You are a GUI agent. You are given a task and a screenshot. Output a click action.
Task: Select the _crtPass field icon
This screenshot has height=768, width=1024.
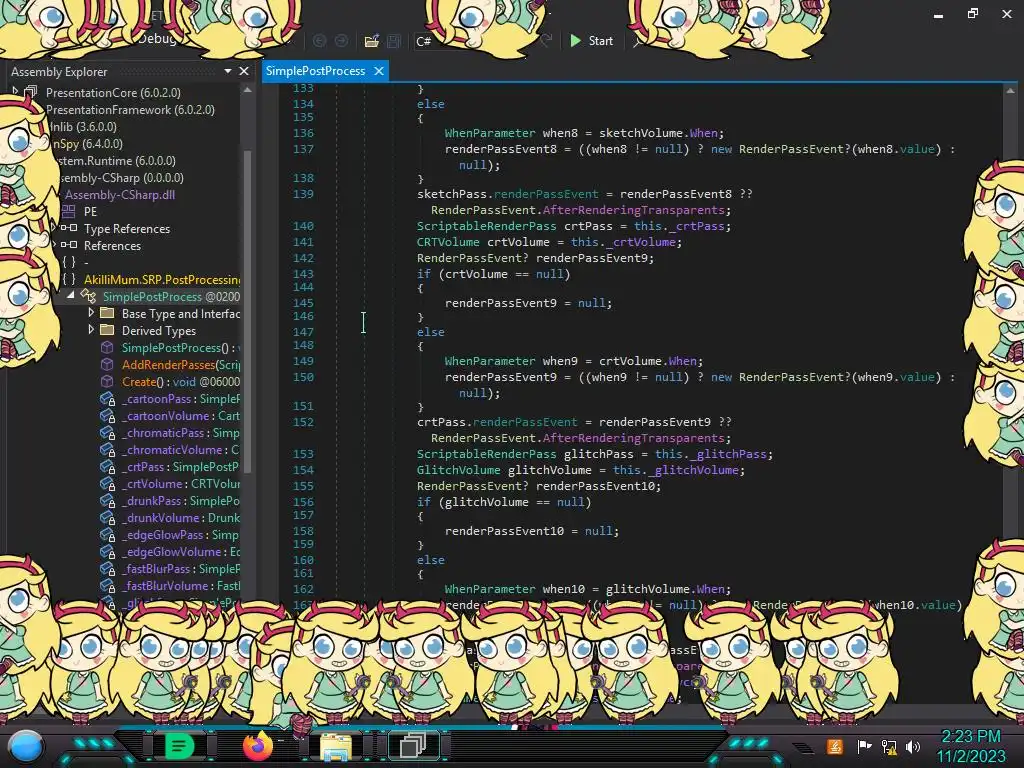pyautogui.click(x=107, y=466)
